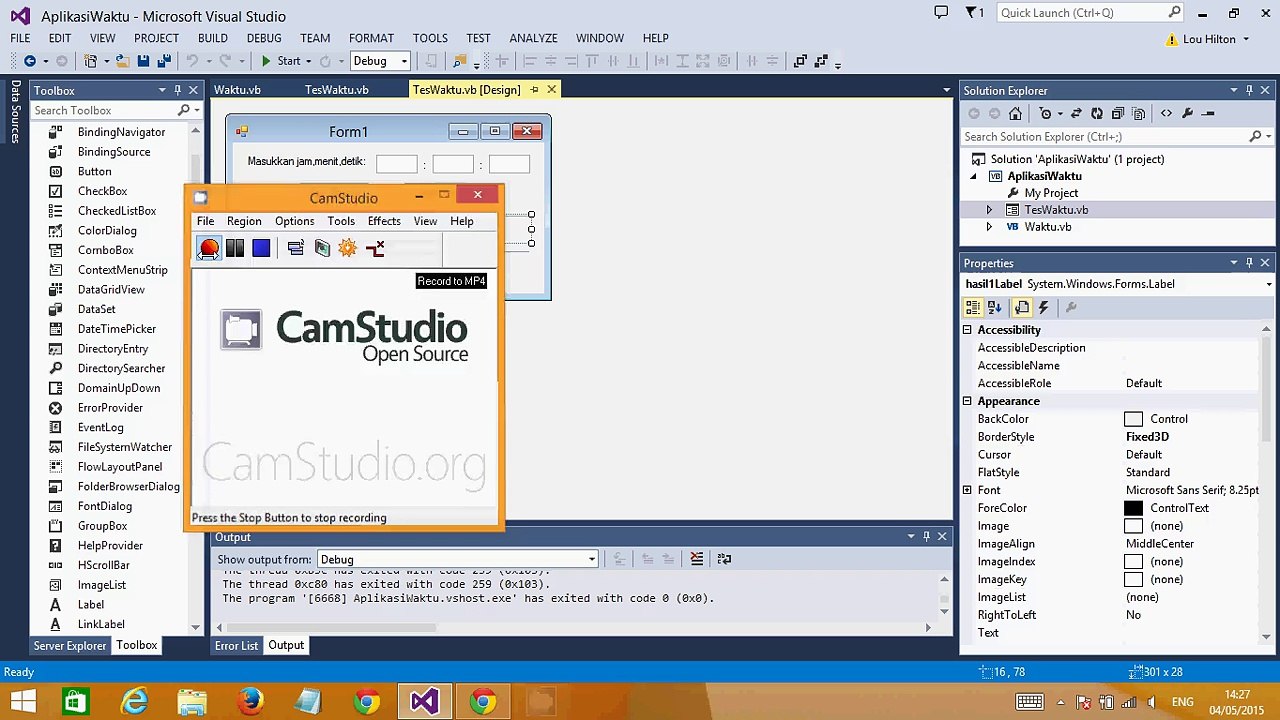Toggle Categorized view in Properties panel

tap(973, 308)
